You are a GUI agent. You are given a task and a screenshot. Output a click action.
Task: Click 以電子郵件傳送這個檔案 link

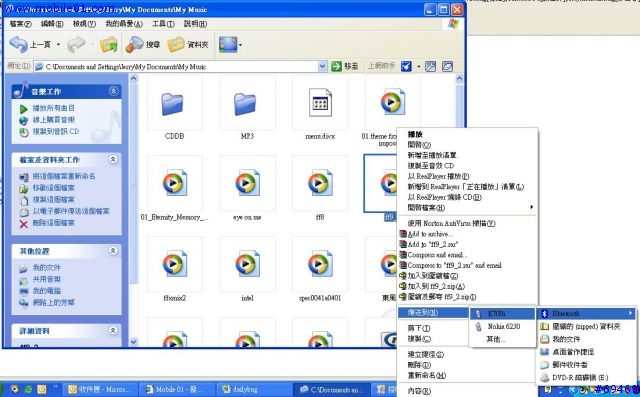[71, 211]
